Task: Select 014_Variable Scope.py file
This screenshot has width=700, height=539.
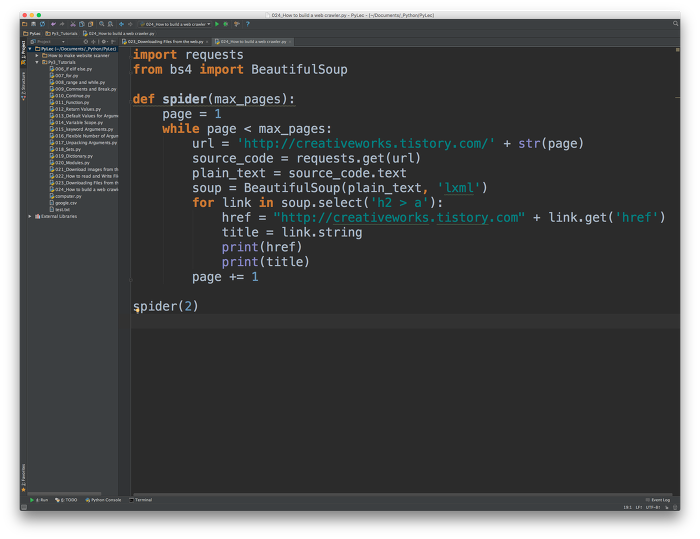Action: pos(76,122)
